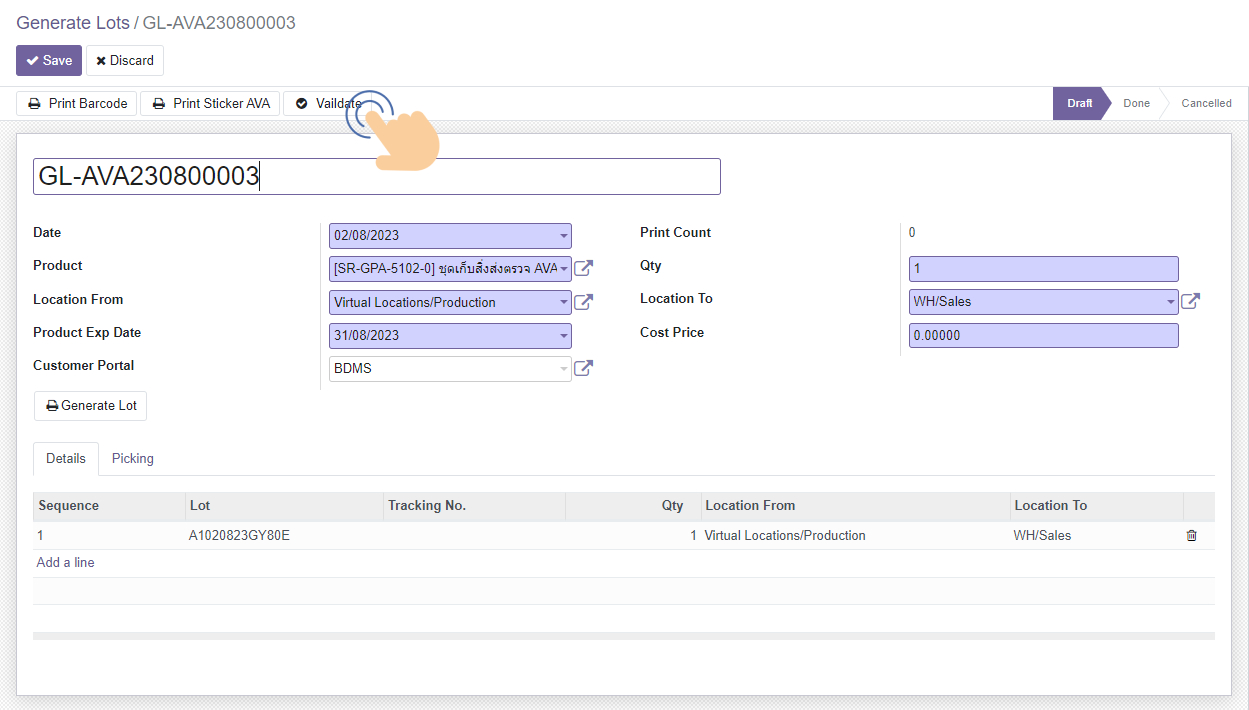Discard the changes
Screen dimensions: 1249x710
pos(125,61)
